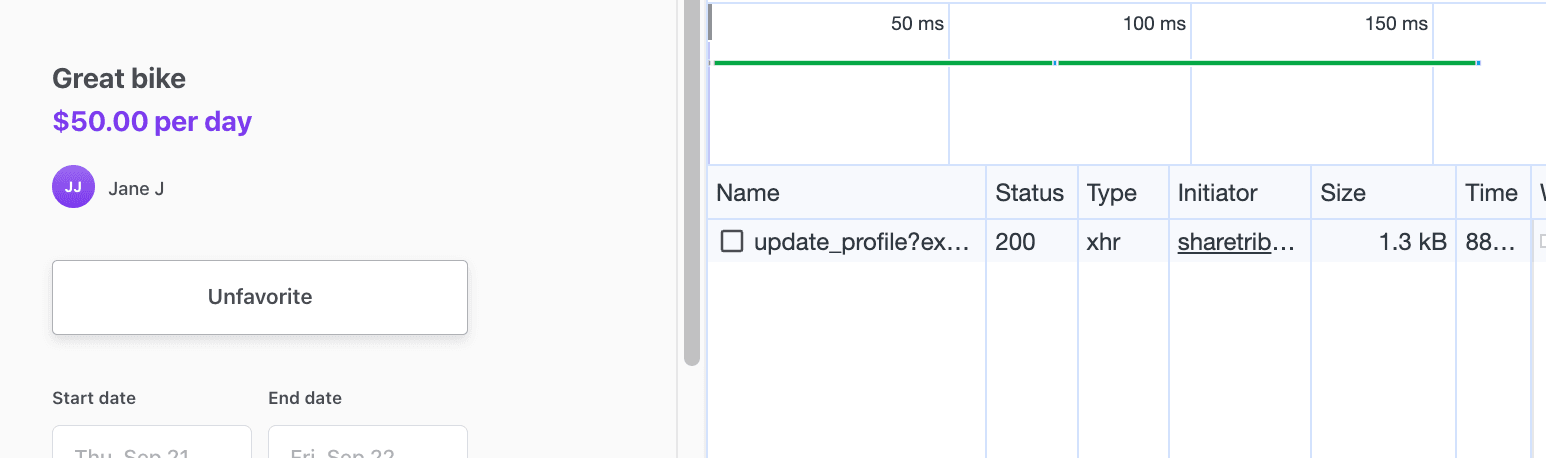Sort requests by the Name column
This screenshot has height=458, width=1546.
tap(748, 193)
